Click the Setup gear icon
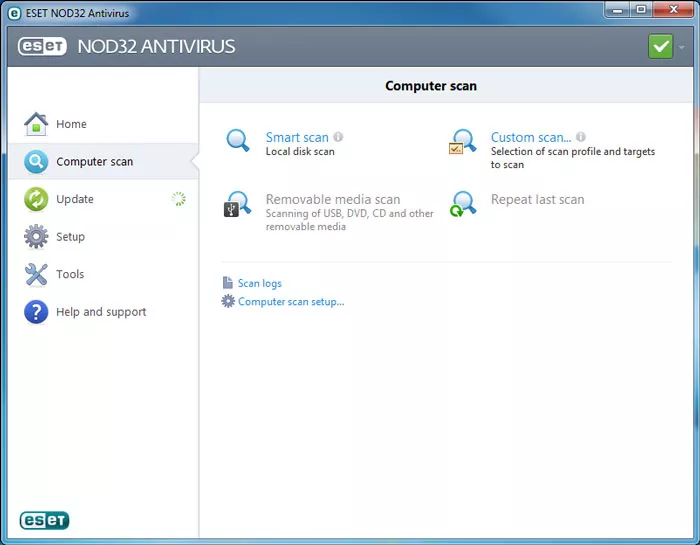The height and width of the screenshot is (545, 700). (36, 237)
